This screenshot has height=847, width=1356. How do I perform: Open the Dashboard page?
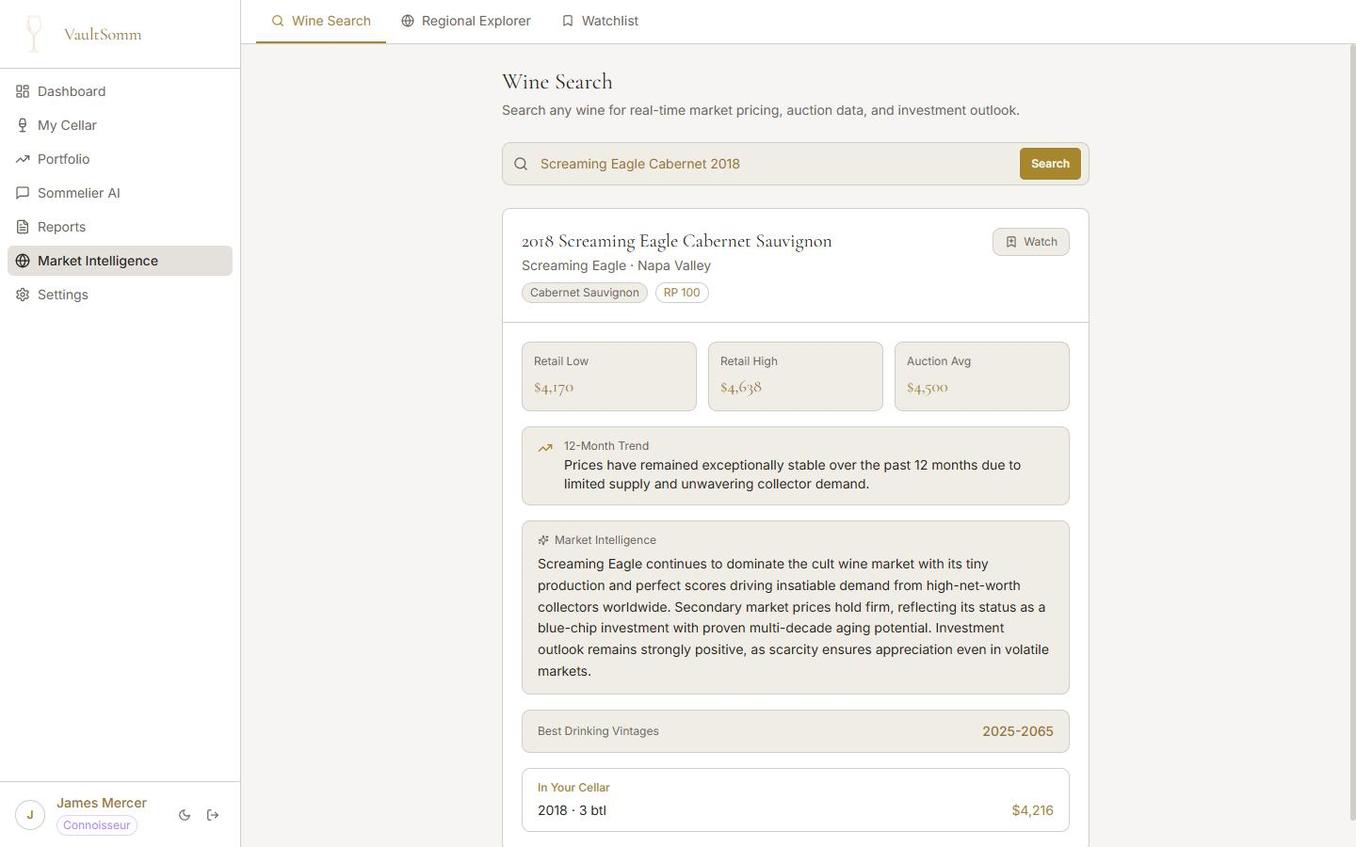click(x=120, y=91)
